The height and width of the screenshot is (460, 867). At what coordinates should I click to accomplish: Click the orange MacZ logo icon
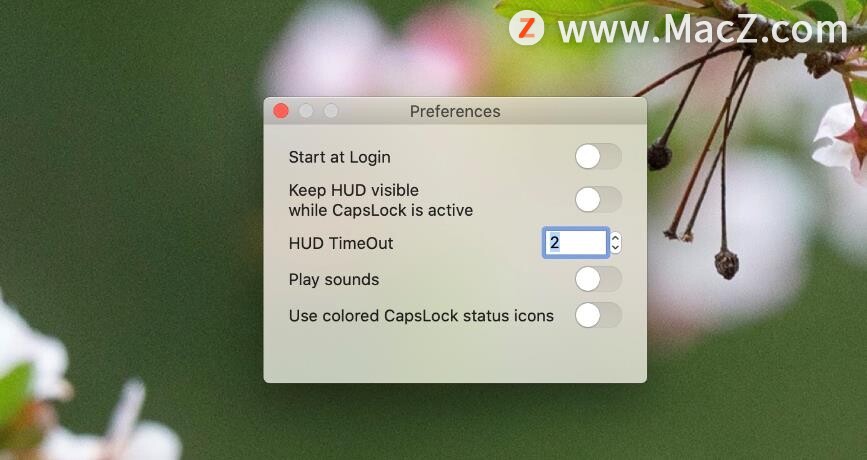click(x=526, y=28)
